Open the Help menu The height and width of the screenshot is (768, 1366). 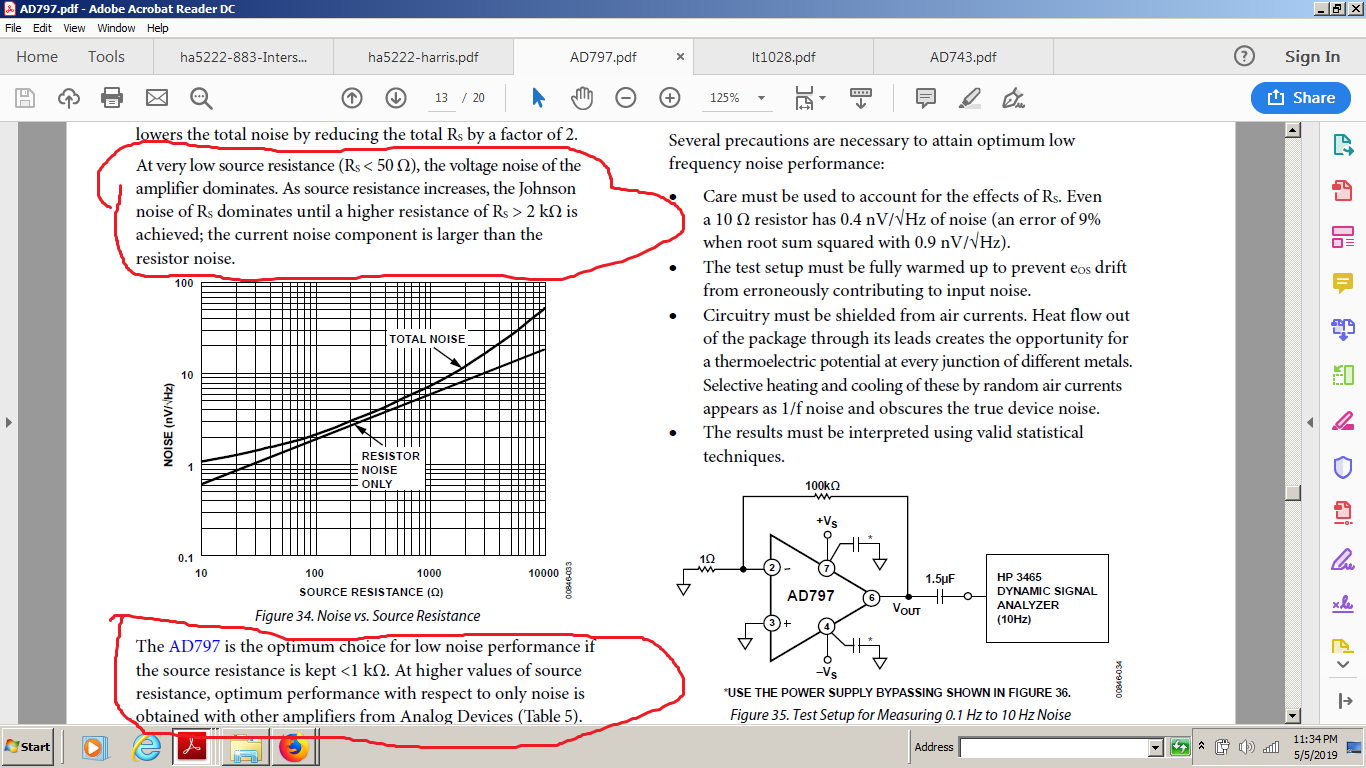158,28
